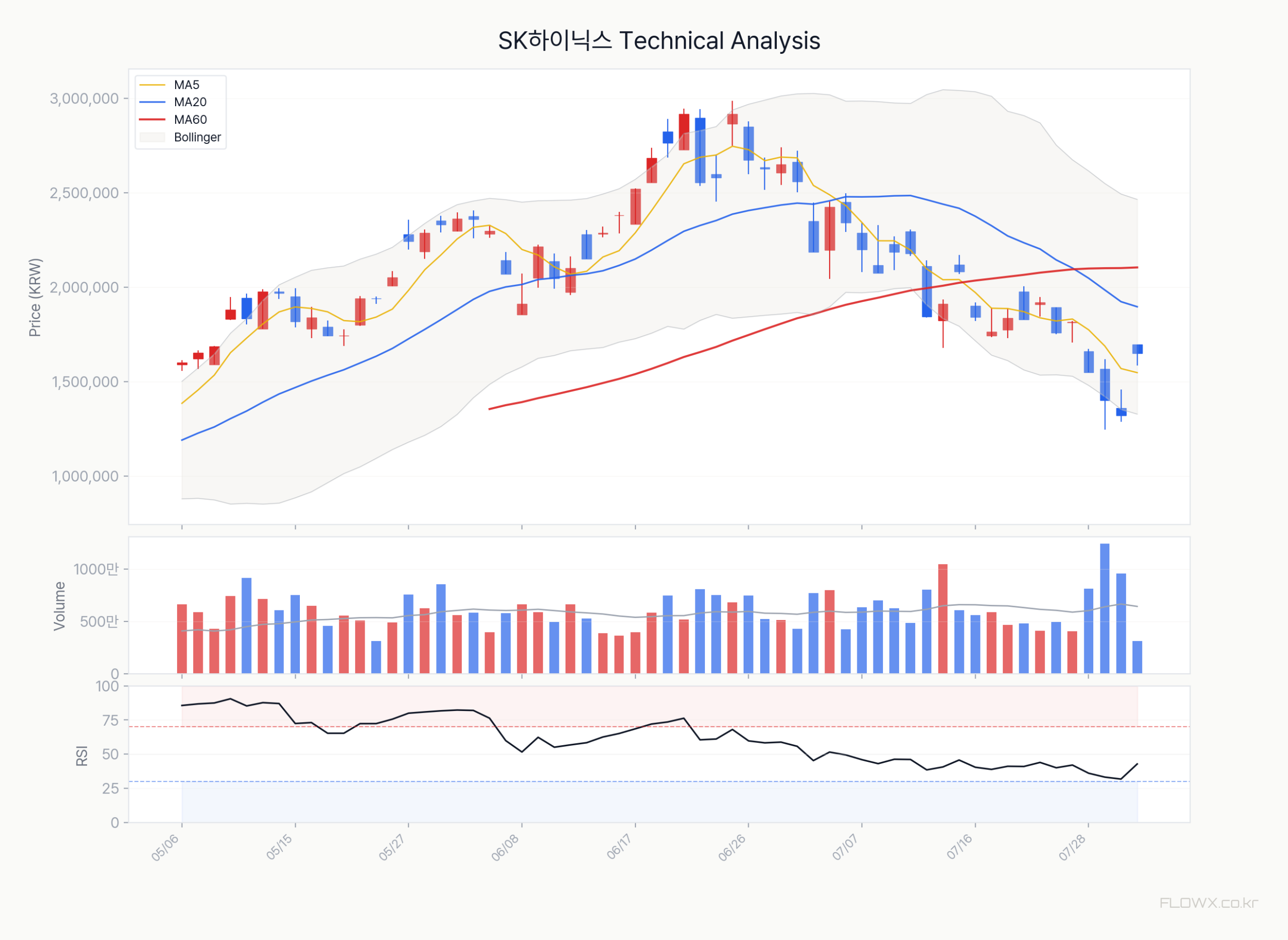Screen dimensions: 1288x940
Task: Click the blue MA20 line sample in legend
Action: click(152, 103)
